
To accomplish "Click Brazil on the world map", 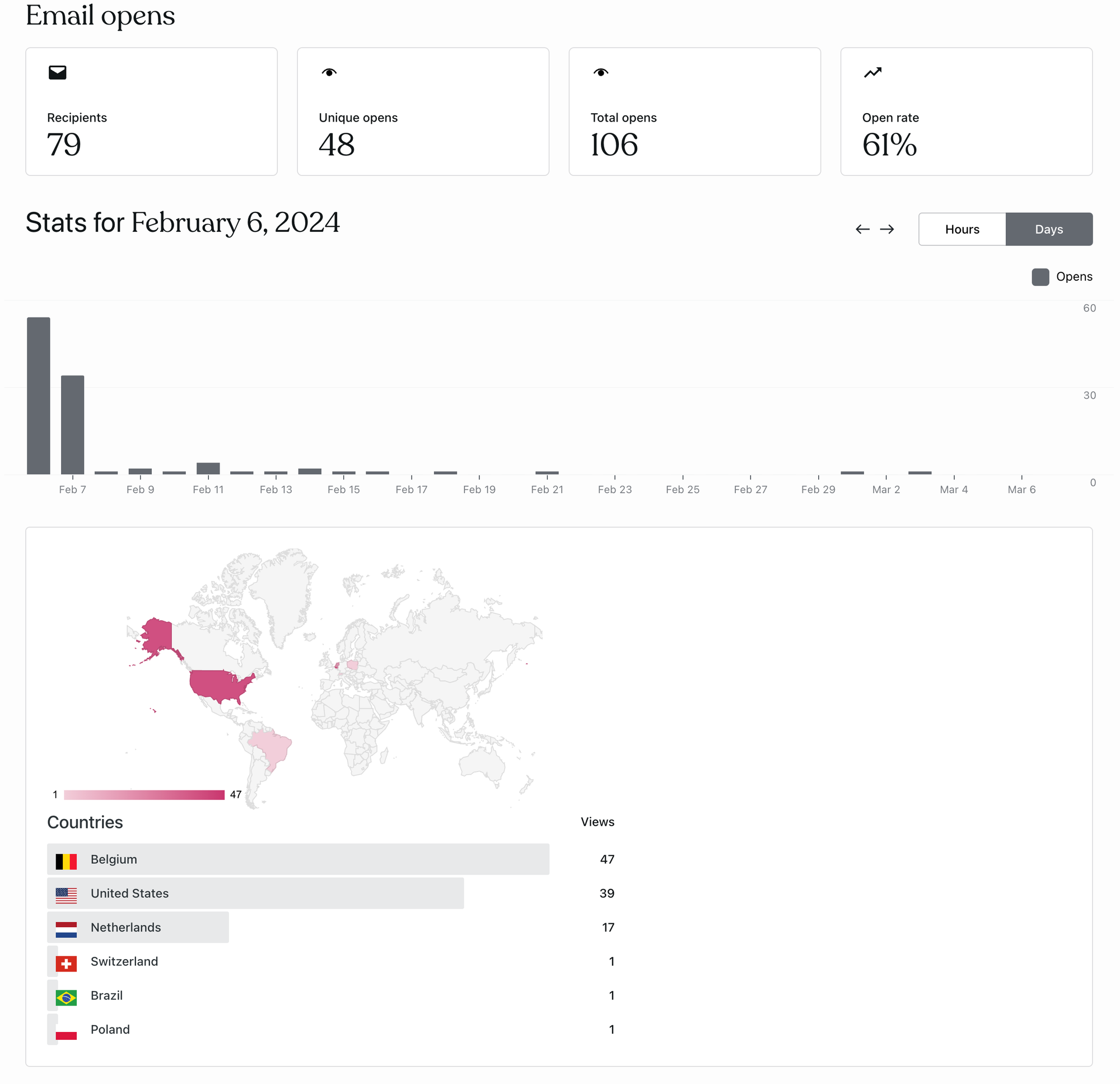I will (271, 746).
